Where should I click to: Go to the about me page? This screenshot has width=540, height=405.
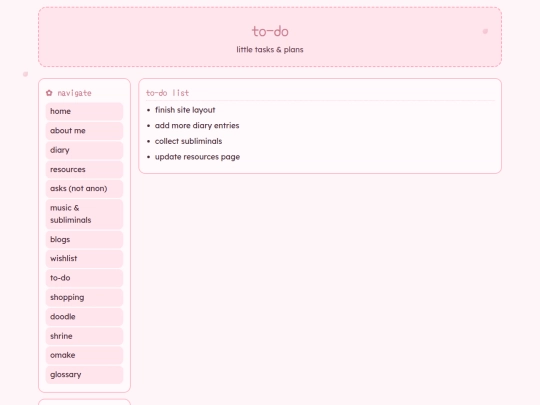click(x=84, y=131)
